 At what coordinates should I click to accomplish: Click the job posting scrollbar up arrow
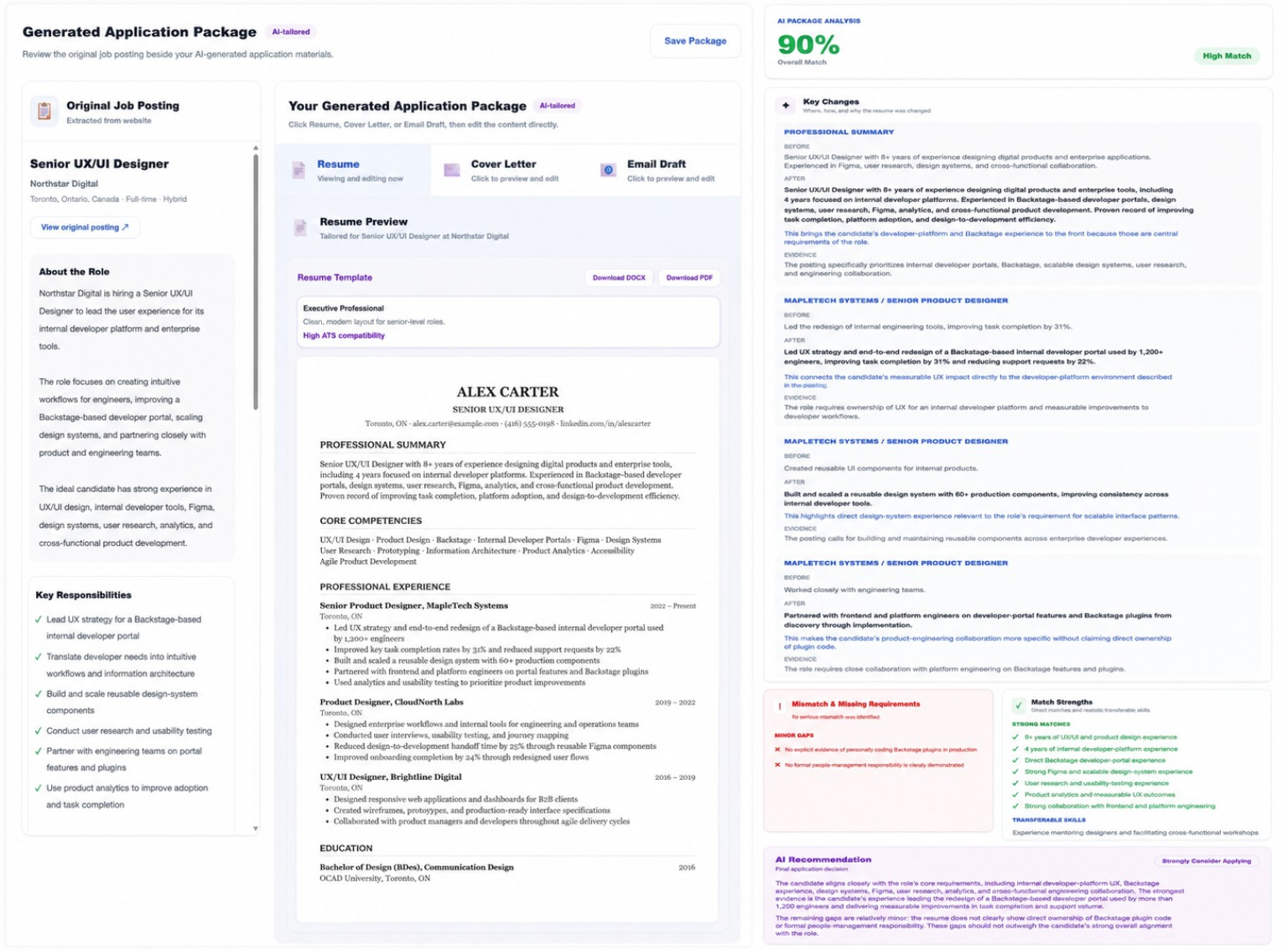(256, 148)
